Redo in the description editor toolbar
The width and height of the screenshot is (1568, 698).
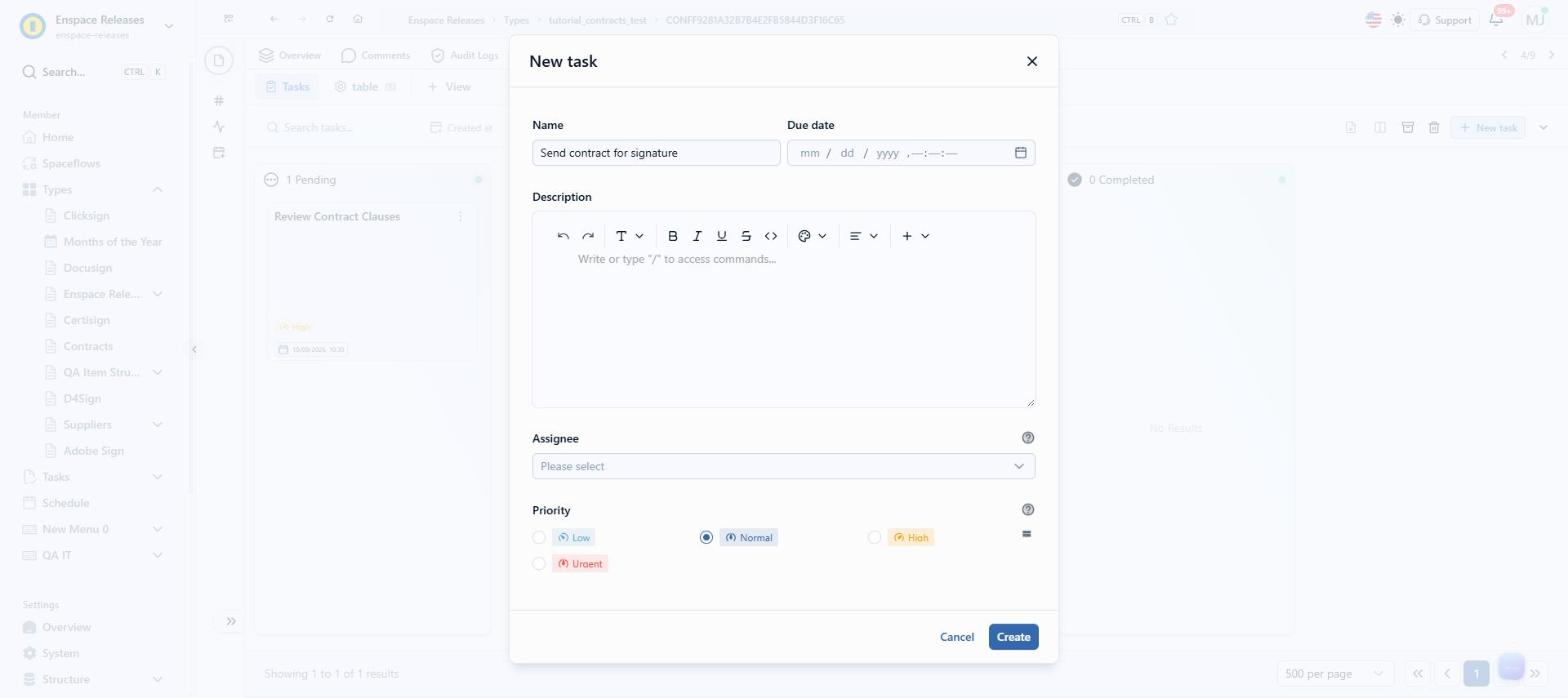pyautogui.click(x=588, y=236)
